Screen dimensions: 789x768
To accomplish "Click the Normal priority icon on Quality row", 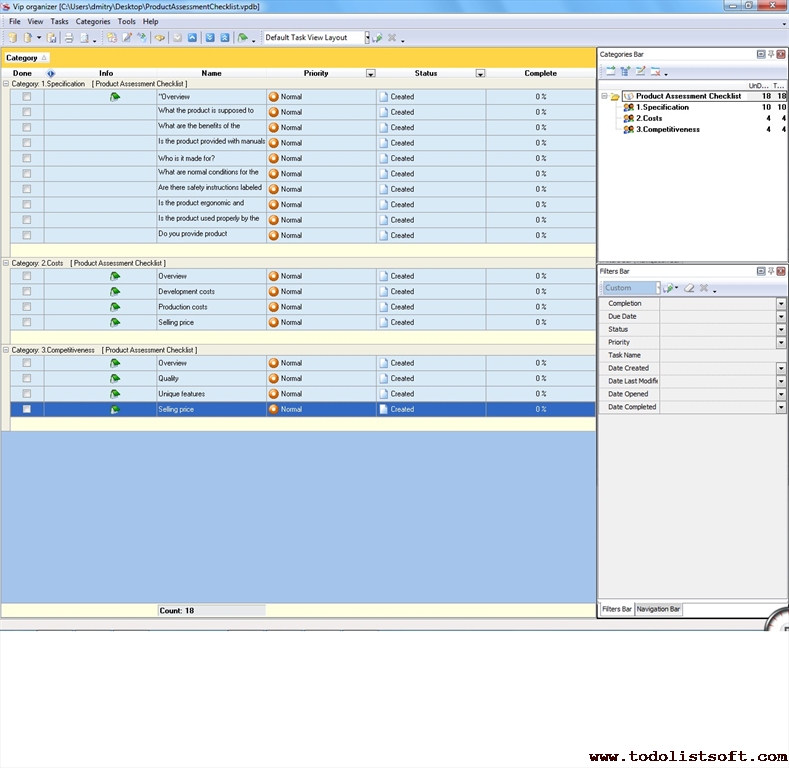I will point(273,379).
